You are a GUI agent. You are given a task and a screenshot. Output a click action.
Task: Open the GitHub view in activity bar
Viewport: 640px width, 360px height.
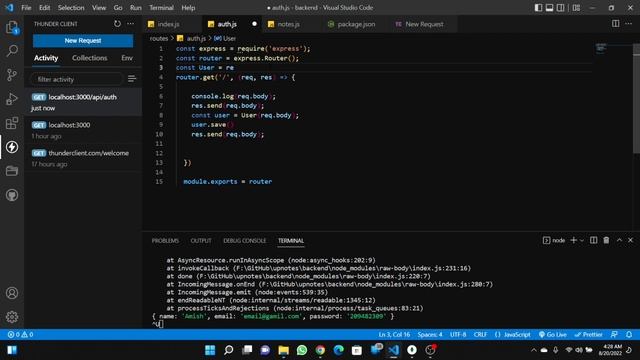pyautogui.click(x=12, y=195)
